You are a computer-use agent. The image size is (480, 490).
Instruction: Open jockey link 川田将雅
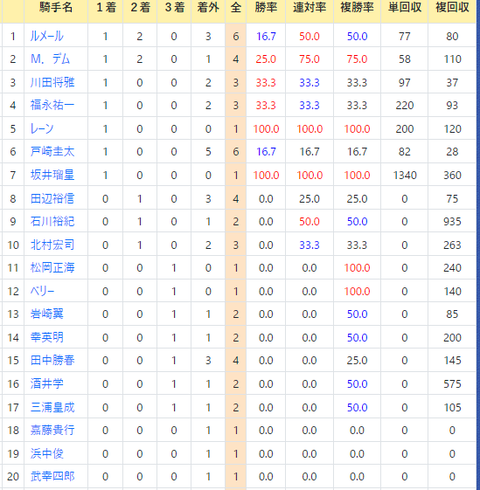[x=52, y=82]
